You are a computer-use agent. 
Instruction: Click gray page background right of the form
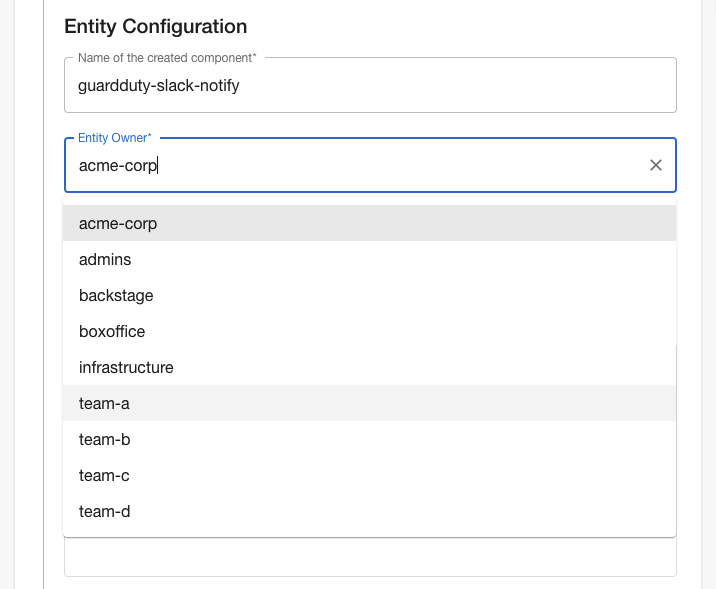tap(709, 300)
